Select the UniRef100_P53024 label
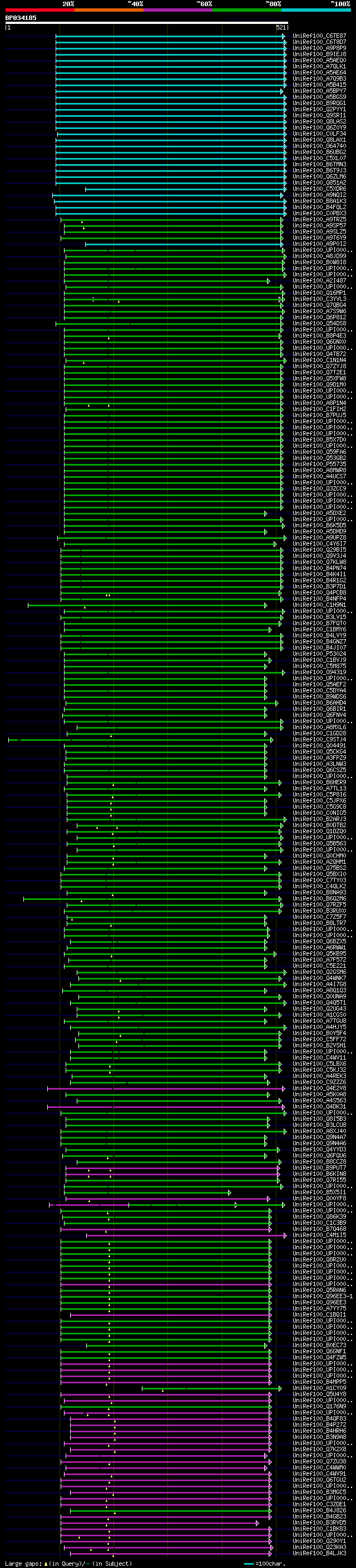The image size is (356, 1568). tap(319, 654)
